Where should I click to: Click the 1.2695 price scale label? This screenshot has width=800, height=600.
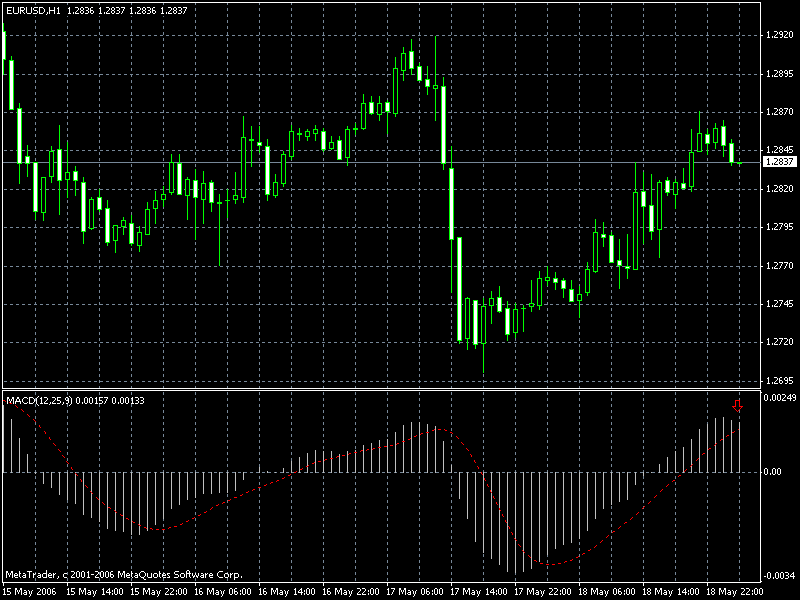tap(780, 381)
